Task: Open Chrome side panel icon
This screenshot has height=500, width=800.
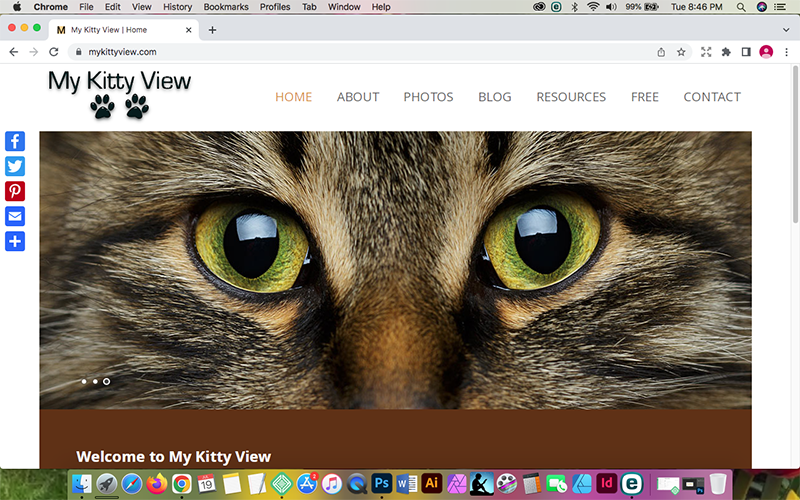Action: click(746, 52)
